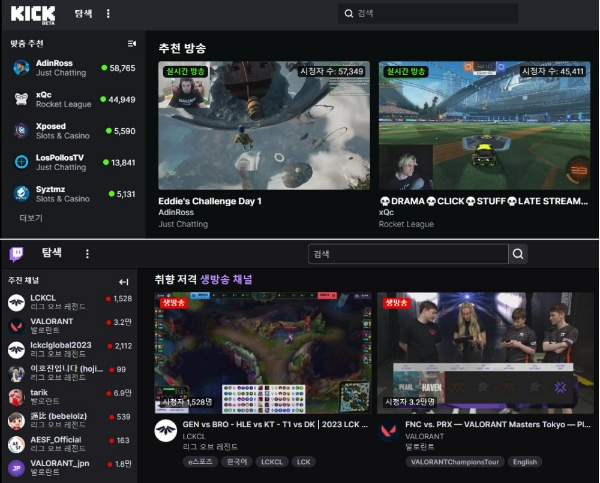Expand 더보기 in Kick sidebar

[31, 218]
